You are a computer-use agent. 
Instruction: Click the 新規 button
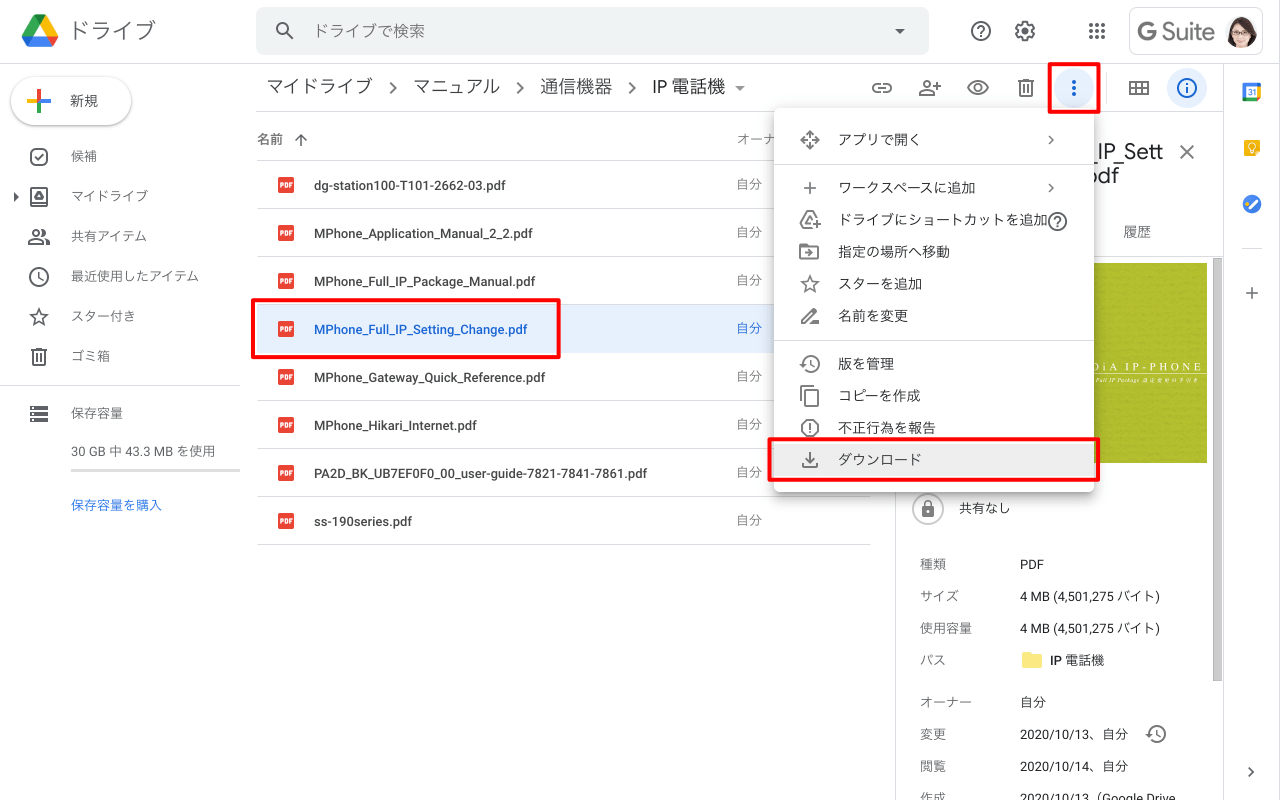point(71,101)
